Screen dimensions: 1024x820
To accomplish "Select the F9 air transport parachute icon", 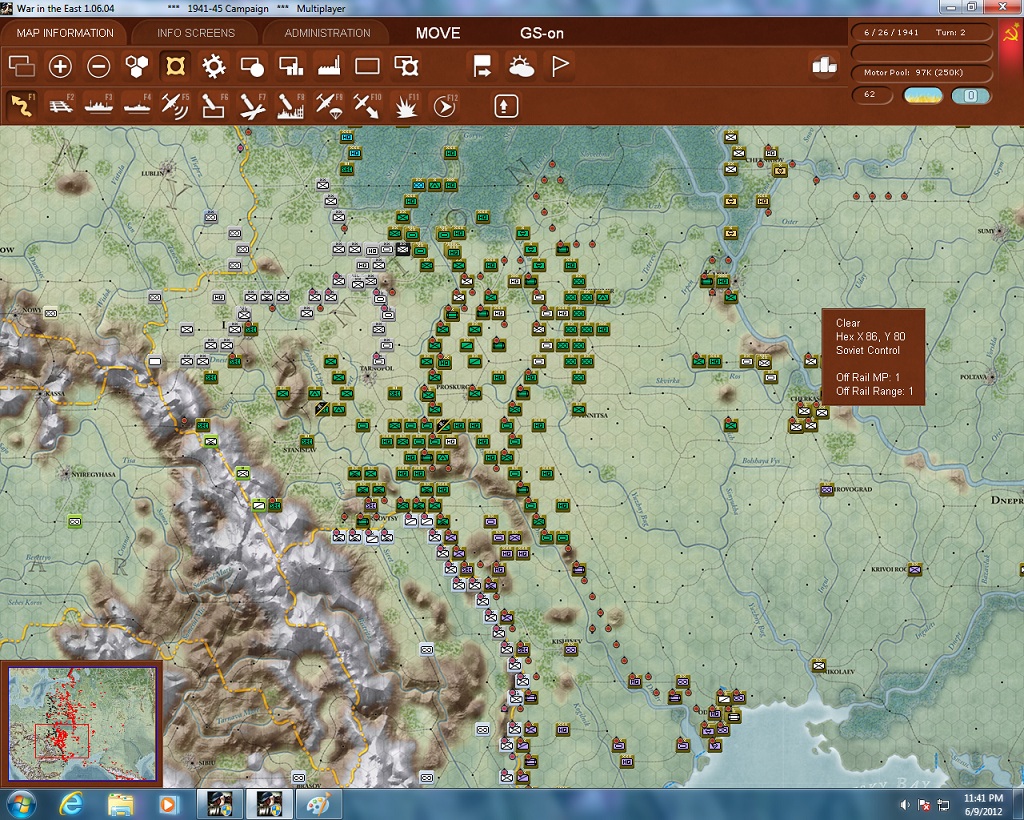I will [x=329, y=106].
